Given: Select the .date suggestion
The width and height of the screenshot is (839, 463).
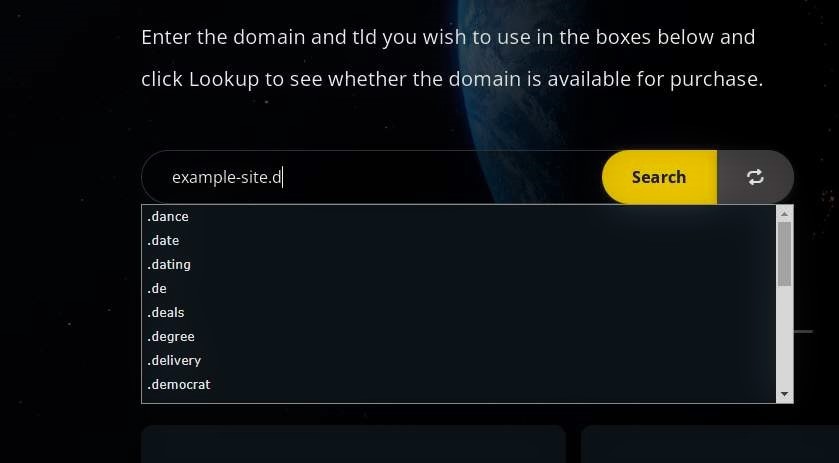Looking at the screenshot, I should point(459,241).
